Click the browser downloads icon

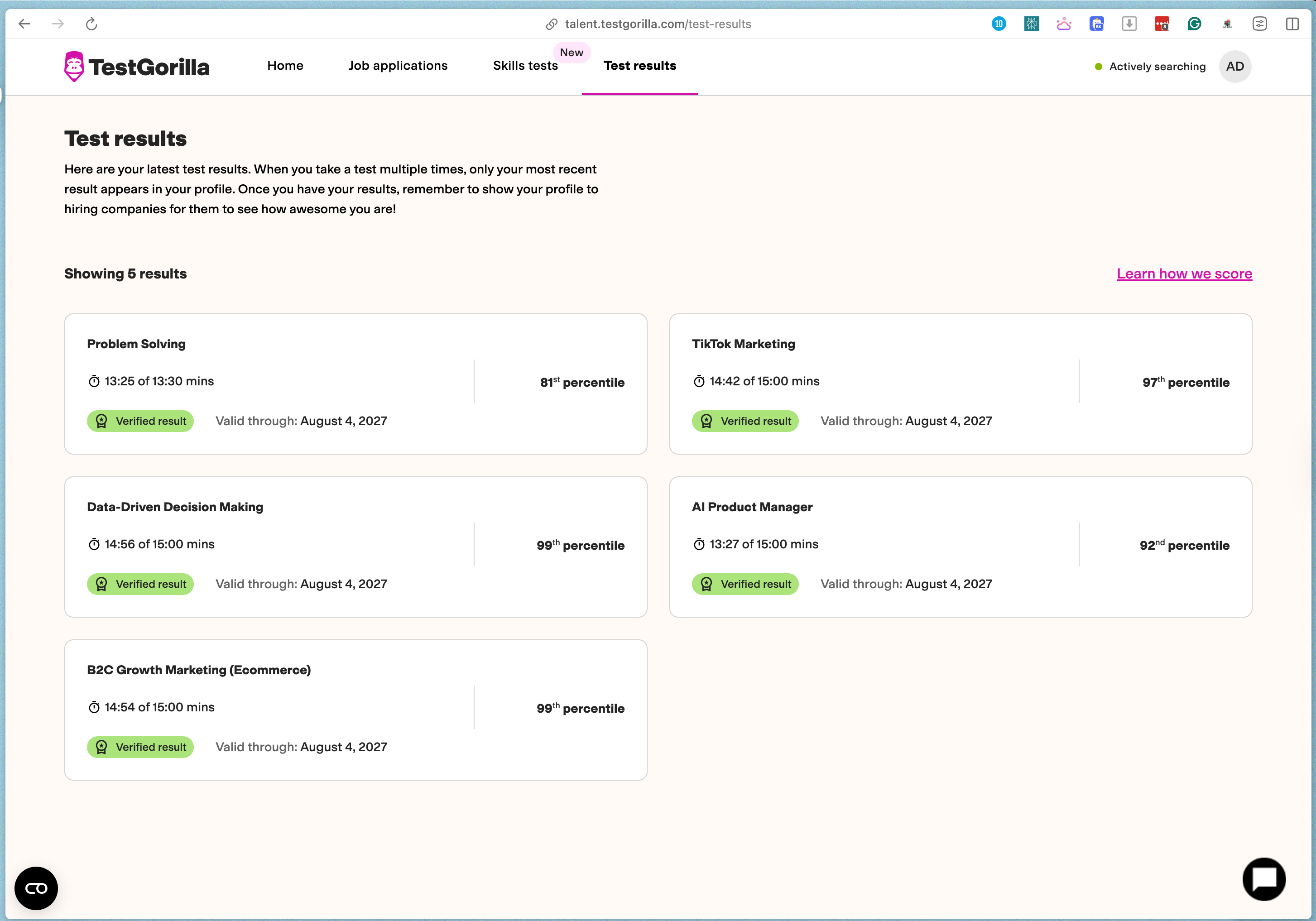[x=1129, y=24]
